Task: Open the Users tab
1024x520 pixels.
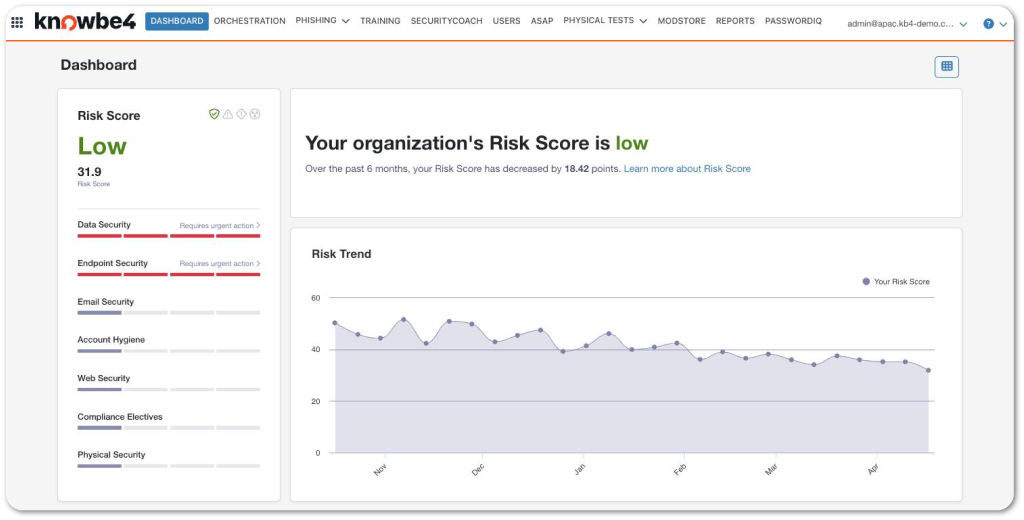Action: click(x=507, y=21)
